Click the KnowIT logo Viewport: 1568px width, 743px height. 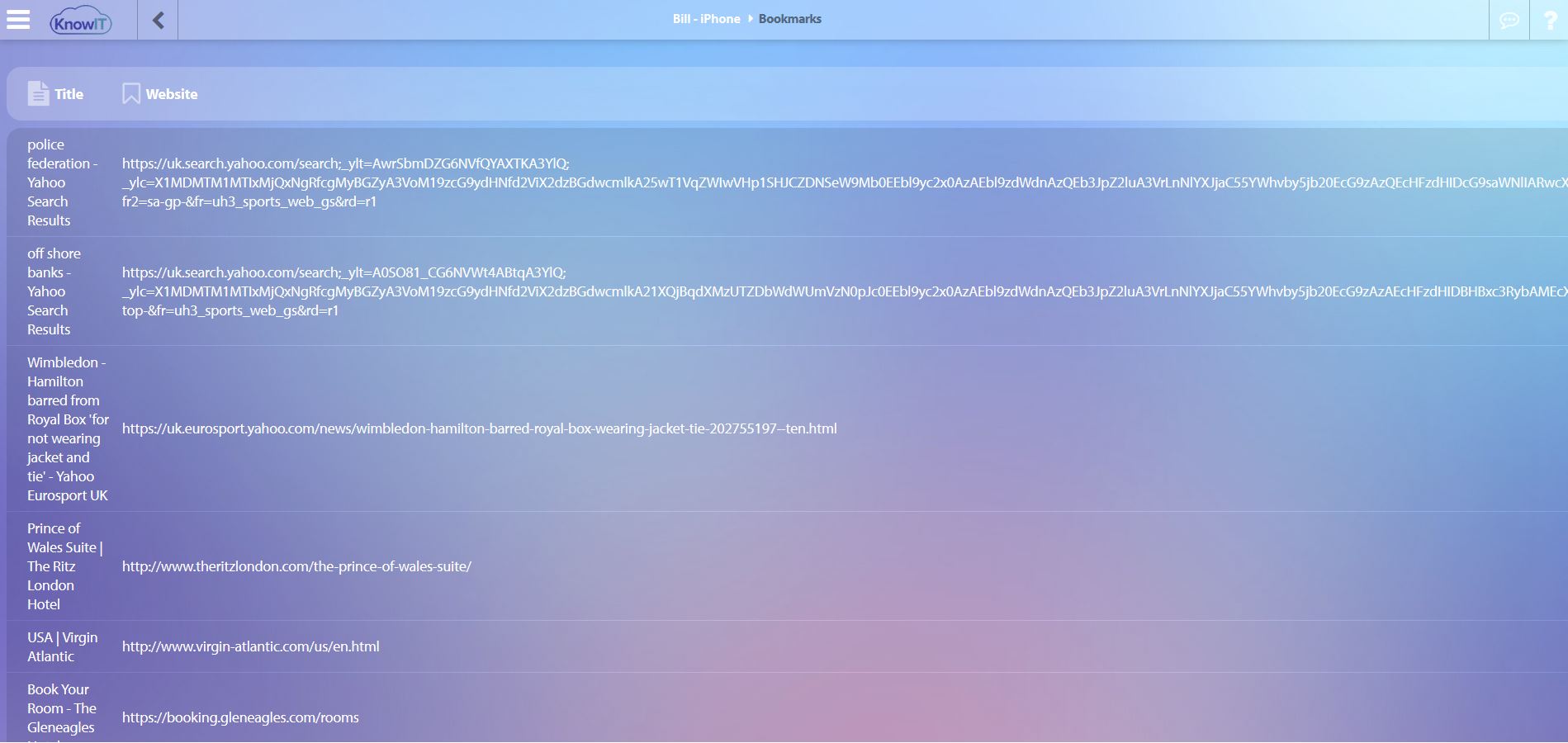pyautogui.click(x=80, y=21)
